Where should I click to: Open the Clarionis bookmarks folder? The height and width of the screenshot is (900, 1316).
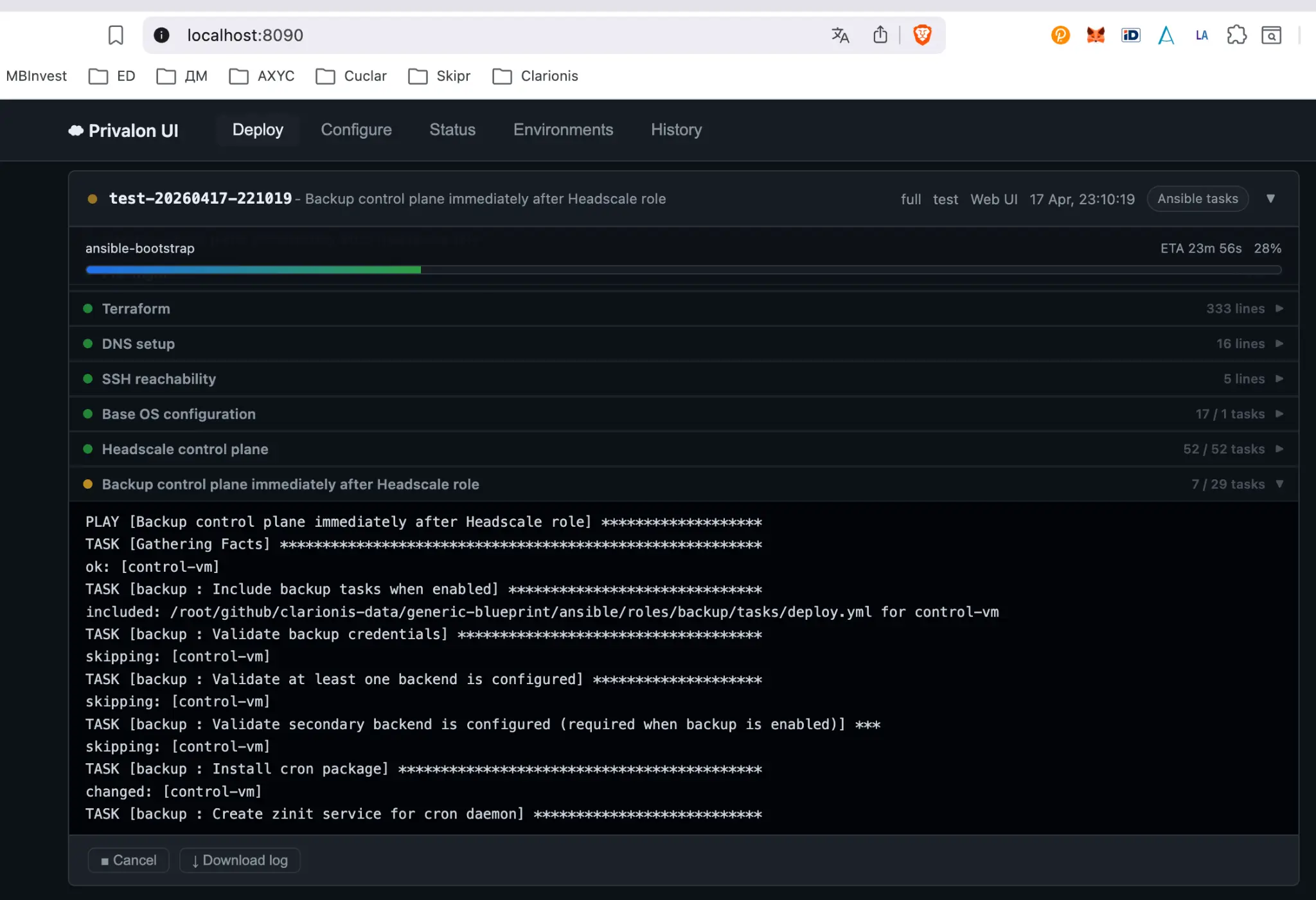click(x=535, y=76)
